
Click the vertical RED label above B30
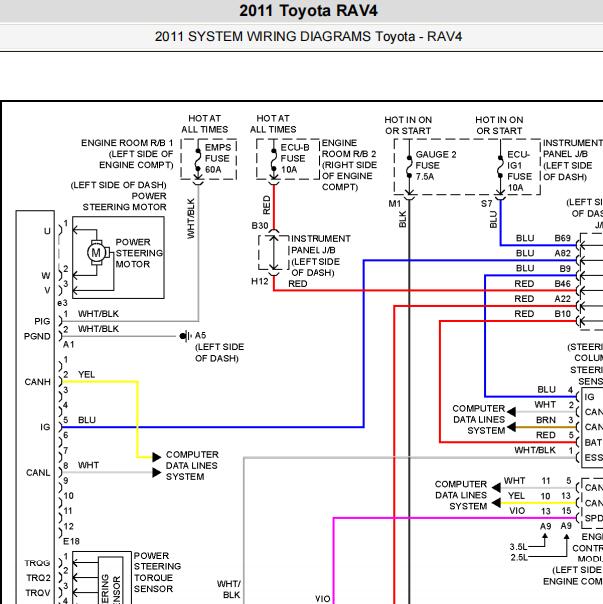[x=267, y=205]
